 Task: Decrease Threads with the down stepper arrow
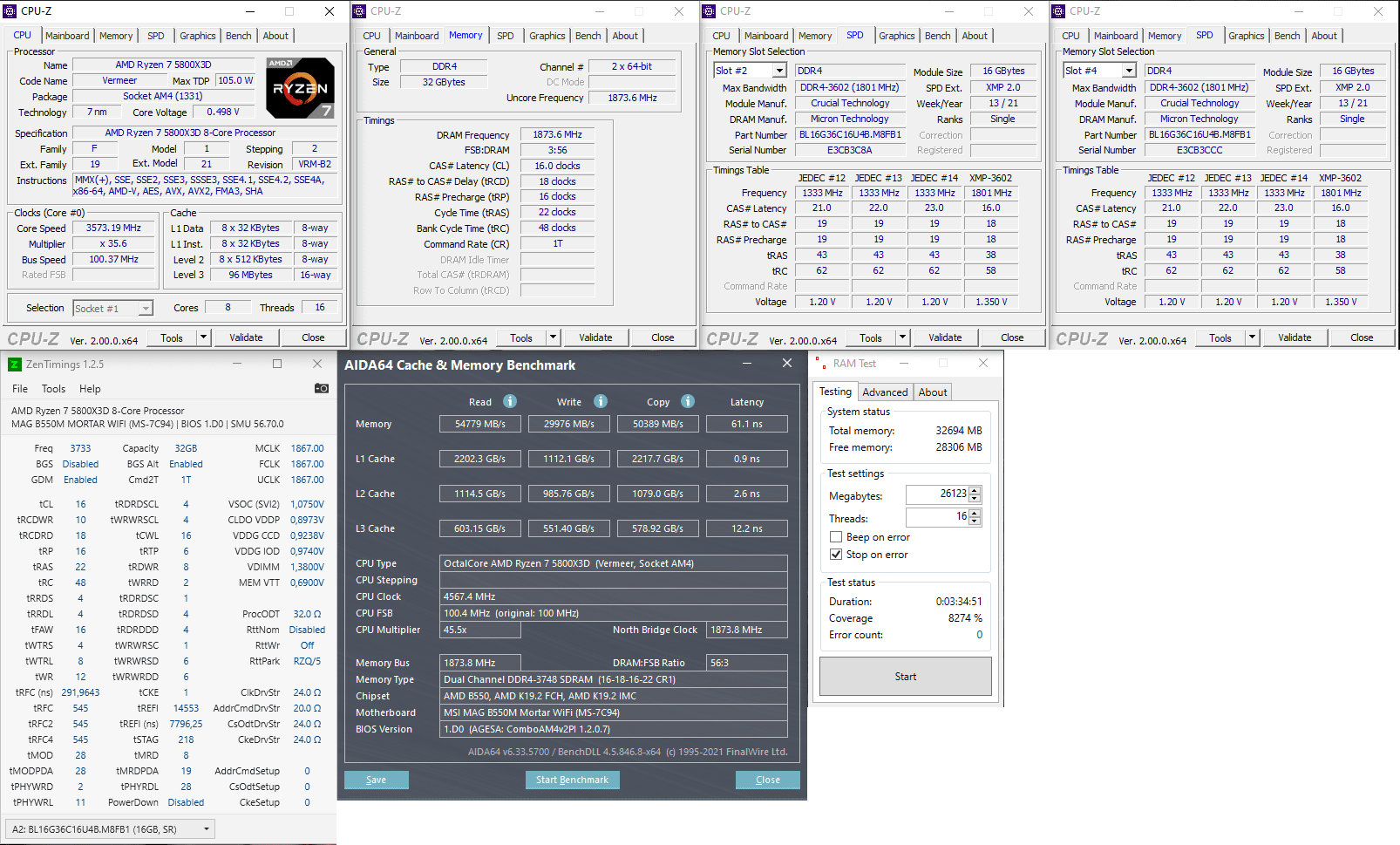[x=975, y=521]
